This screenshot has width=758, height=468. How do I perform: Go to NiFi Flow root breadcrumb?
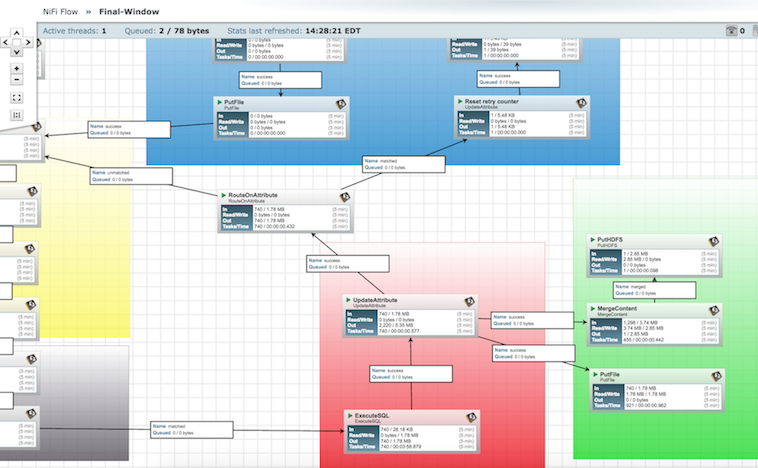(60, 12)
